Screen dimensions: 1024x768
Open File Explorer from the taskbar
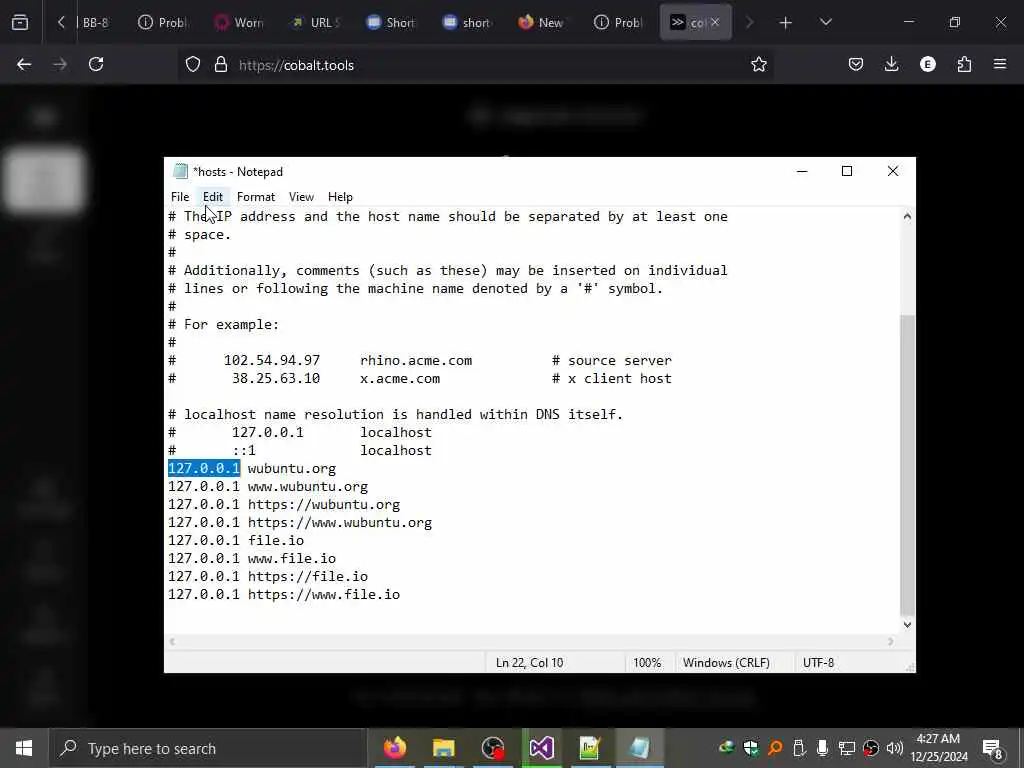tap(443, 748)
